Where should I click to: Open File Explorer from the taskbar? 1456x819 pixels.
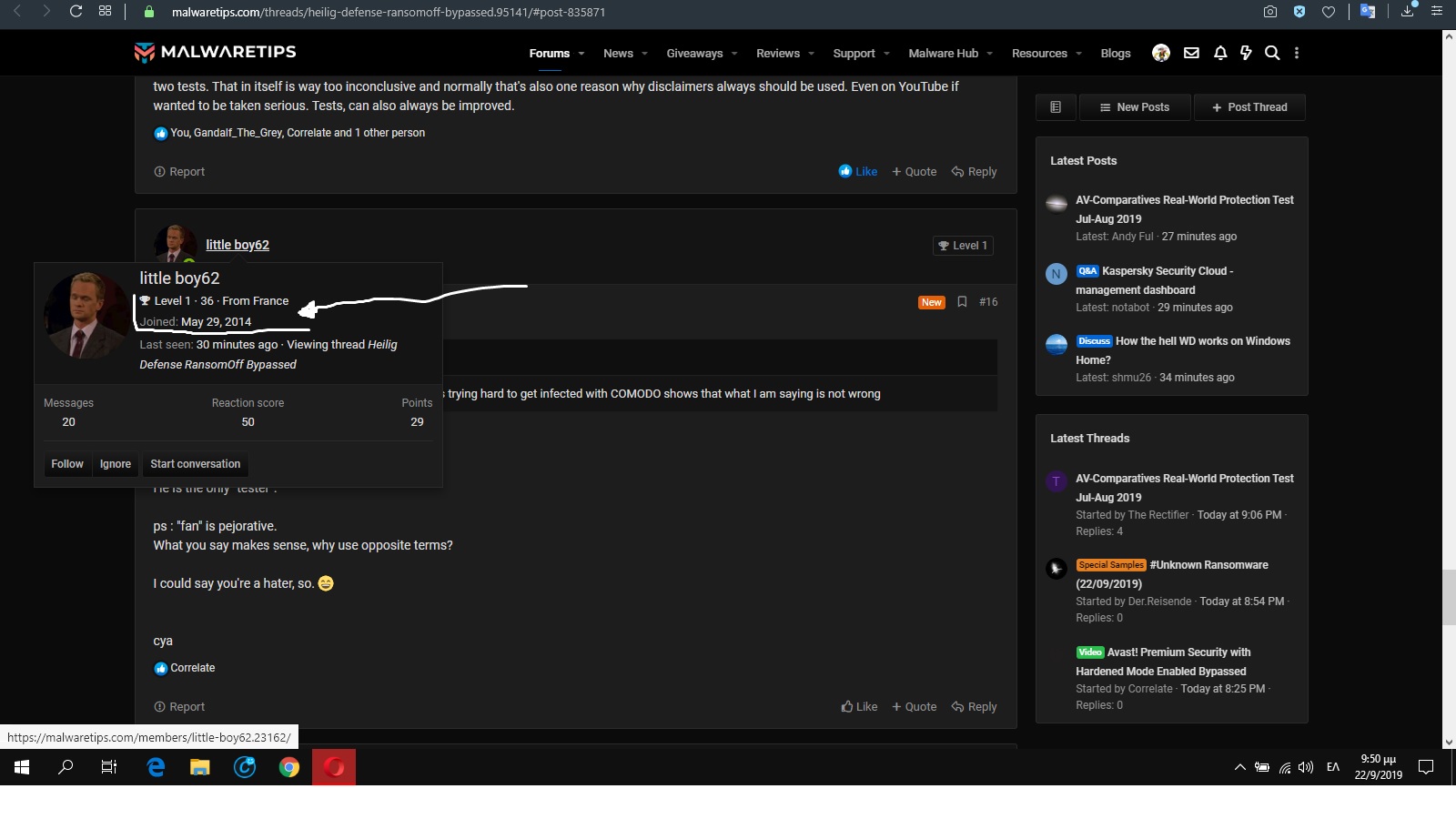click(x=200, y=767)
